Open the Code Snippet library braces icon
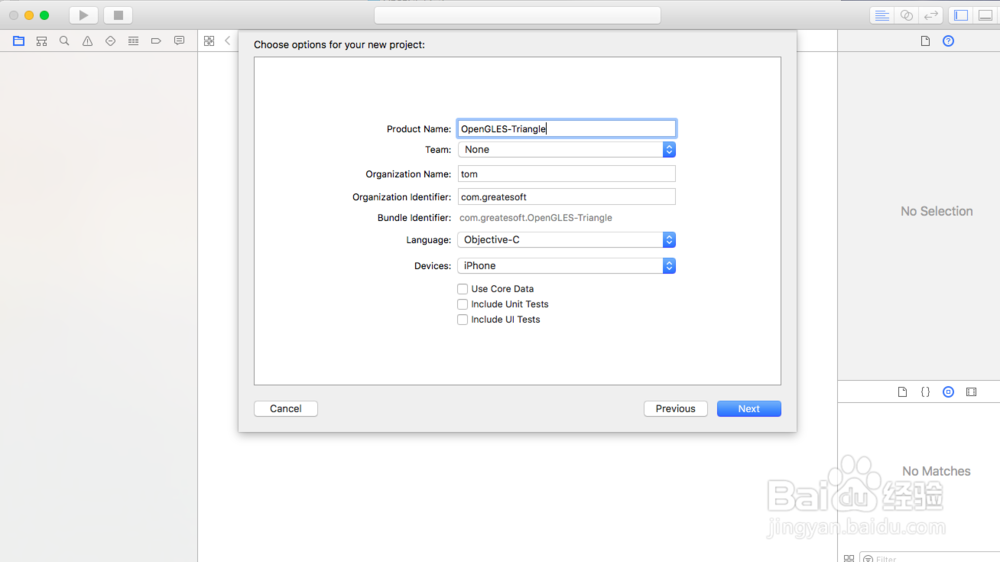This screenshot has height=562, width=1000. click(925, 392)
